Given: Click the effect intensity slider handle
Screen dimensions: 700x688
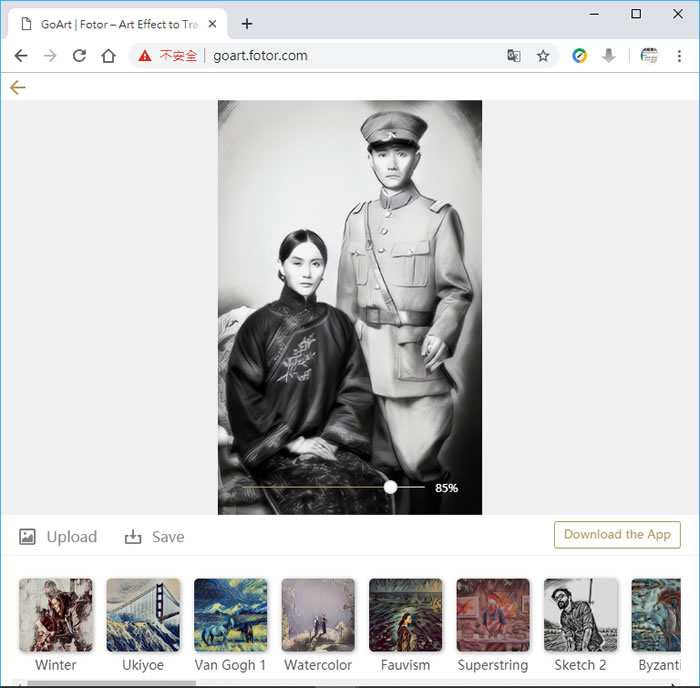Looking at the screenshot, I should tap(390, 487).
